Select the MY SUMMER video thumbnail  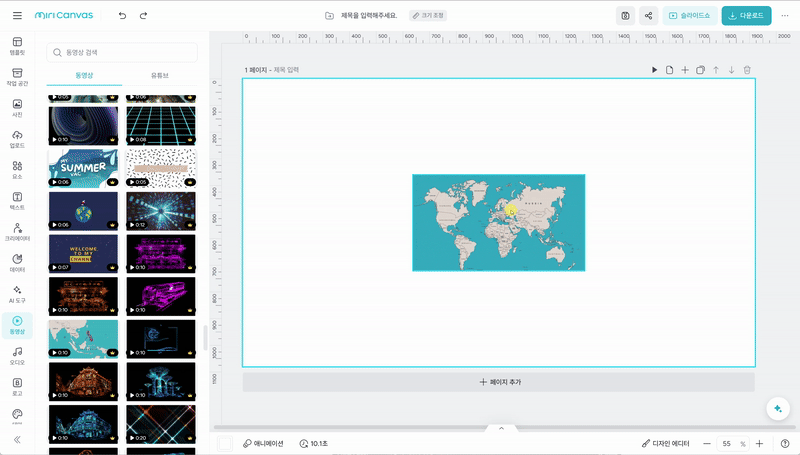tap(83, 168)
